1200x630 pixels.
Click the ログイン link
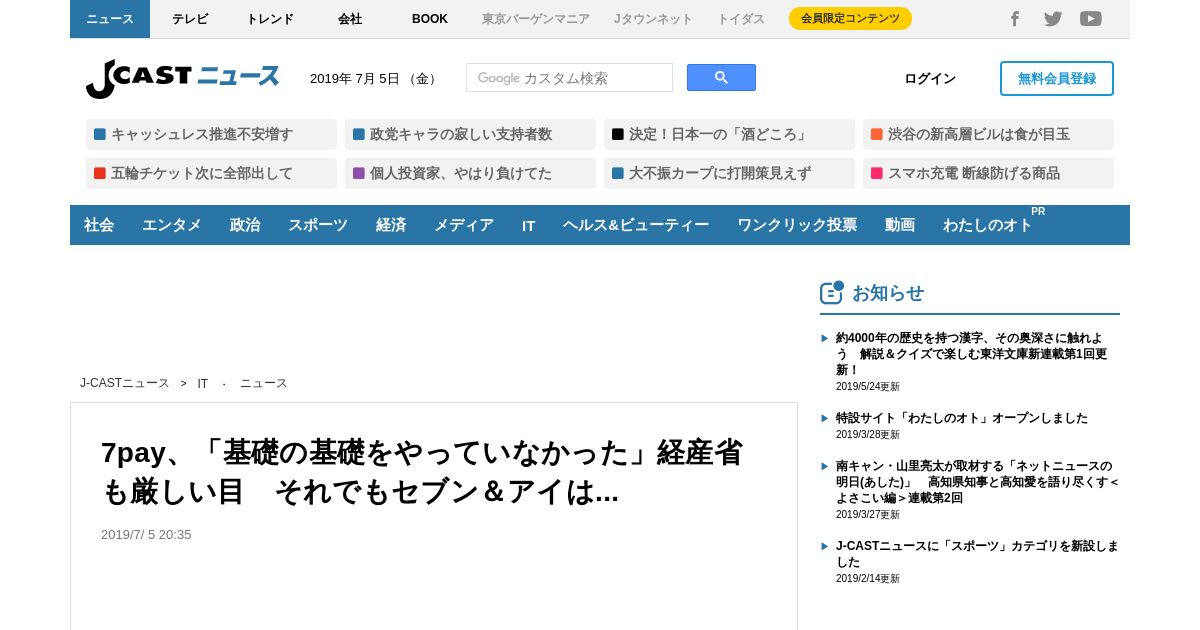(x=930, y=79)
